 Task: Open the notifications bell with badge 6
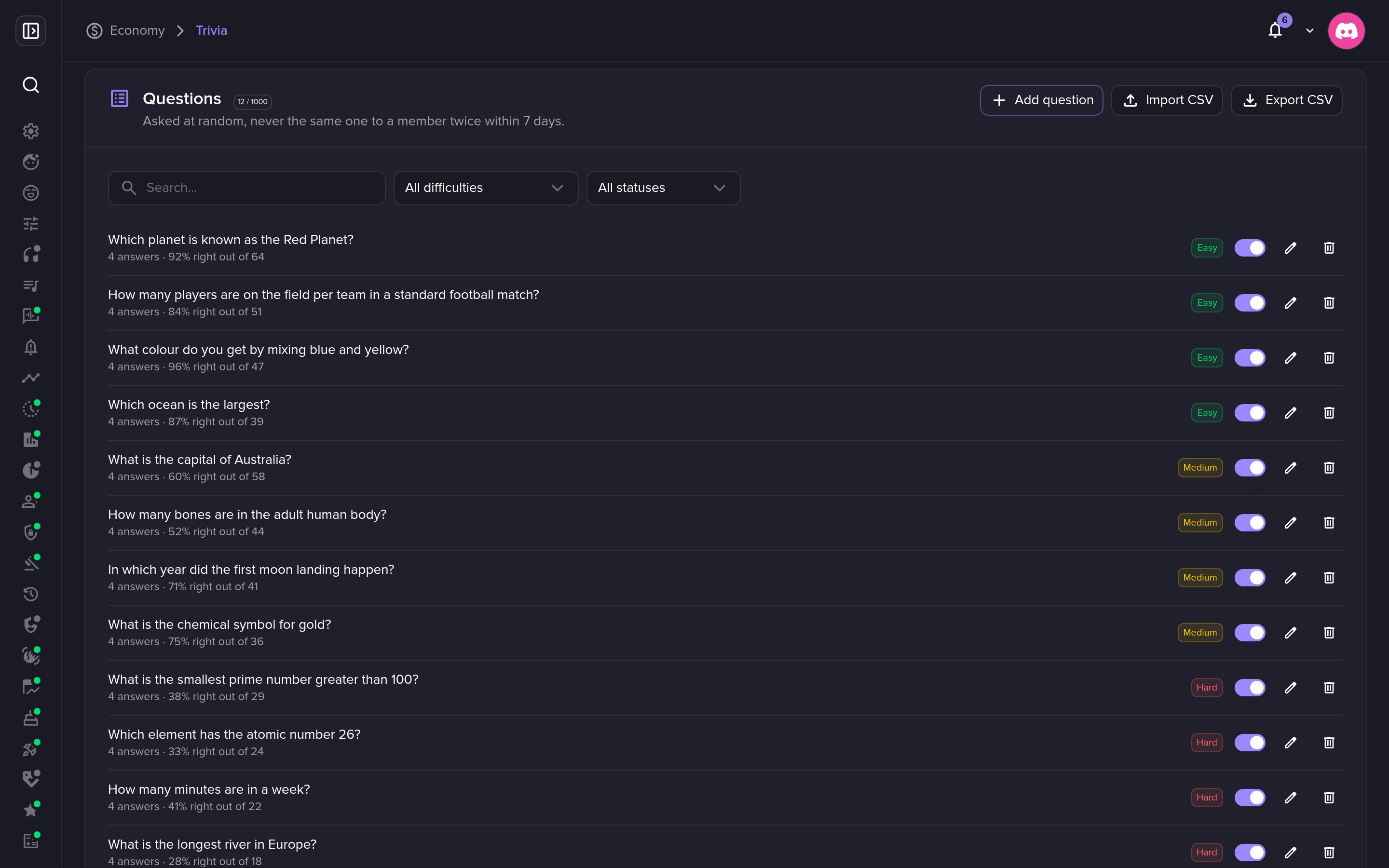(x=1275, y=30)
